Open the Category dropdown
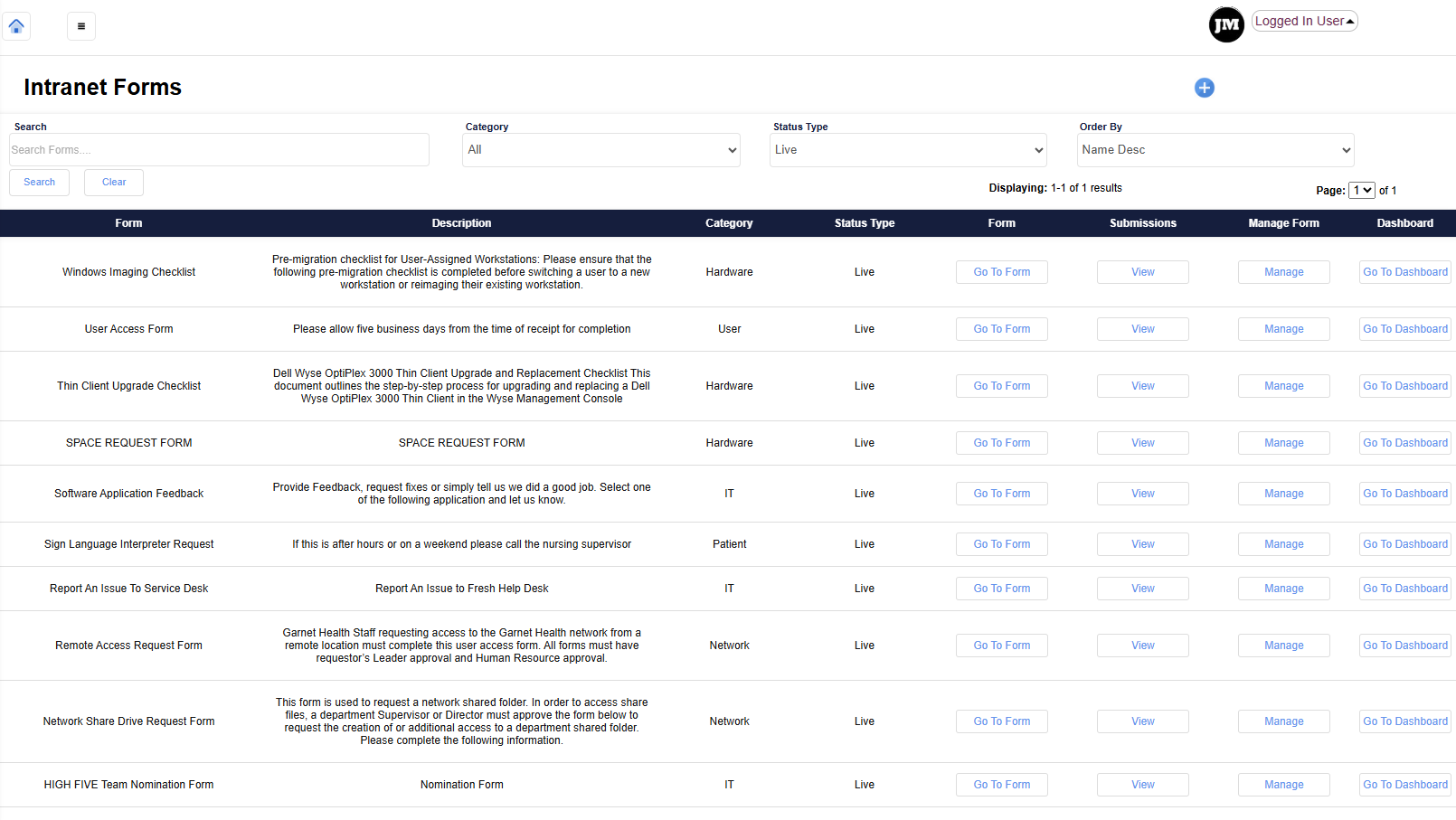The width and height of the screenshot is (1456, 820). coord(602,150)
